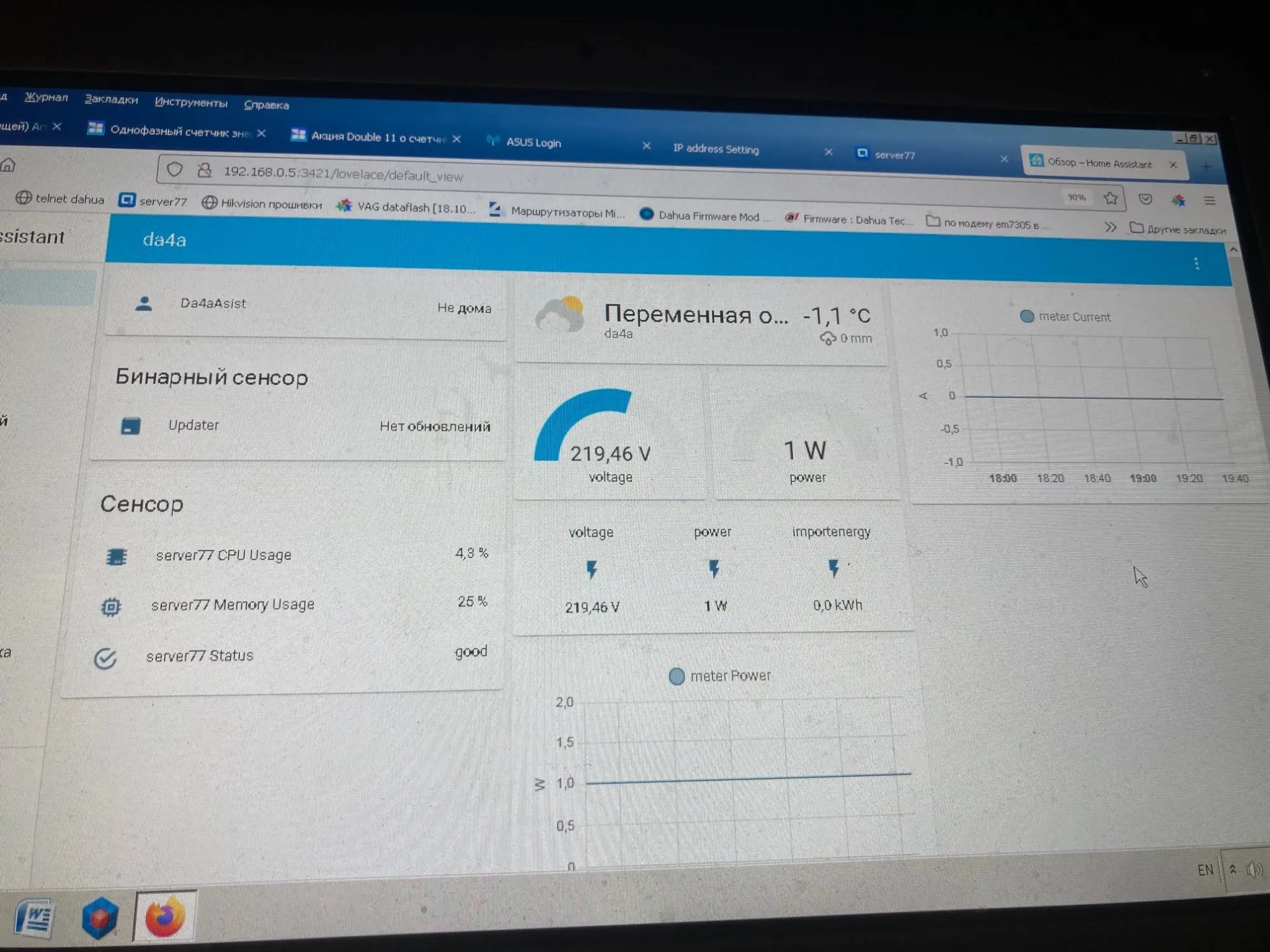Click the voltage gauge card
The width and height of the screenshot is (1270, 952).
pos(610,438)
